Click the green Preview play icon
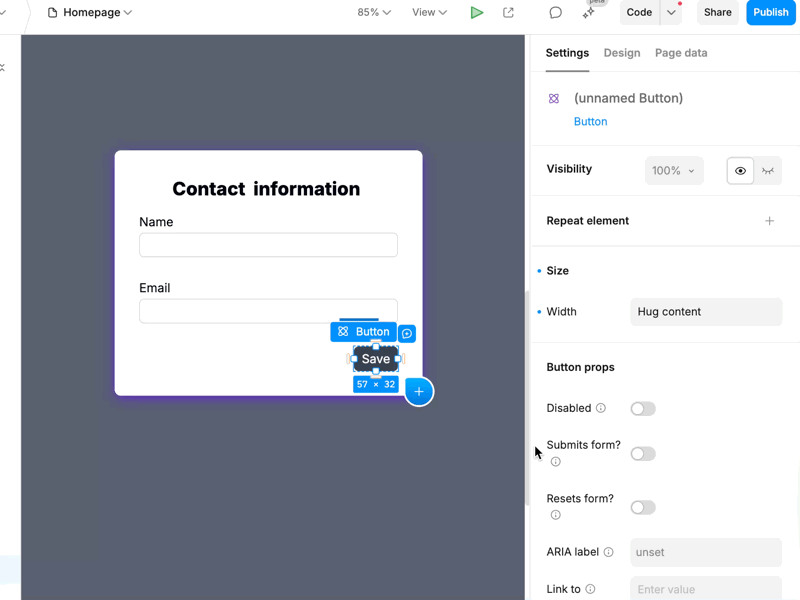800x600 pixels. click(477, 13)
